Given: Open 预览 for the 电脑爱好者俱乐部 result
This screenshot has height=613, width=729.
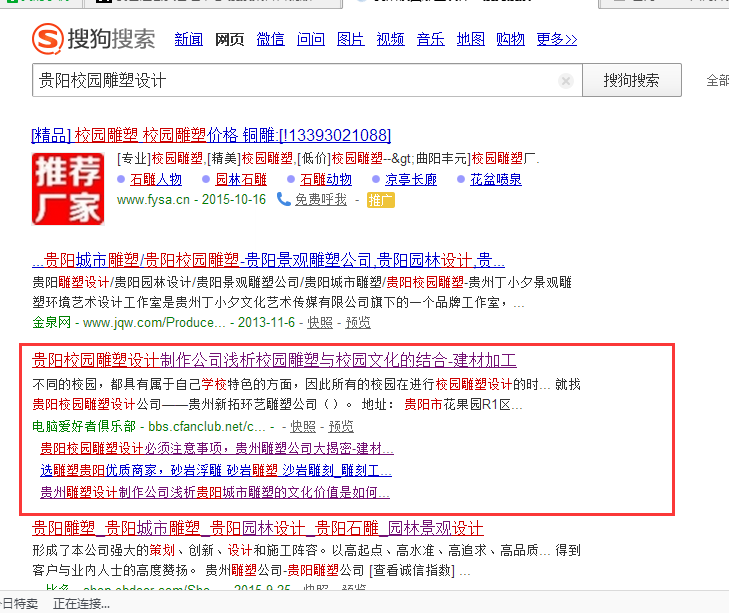Looking at the screenshot, I should (341, 426).
